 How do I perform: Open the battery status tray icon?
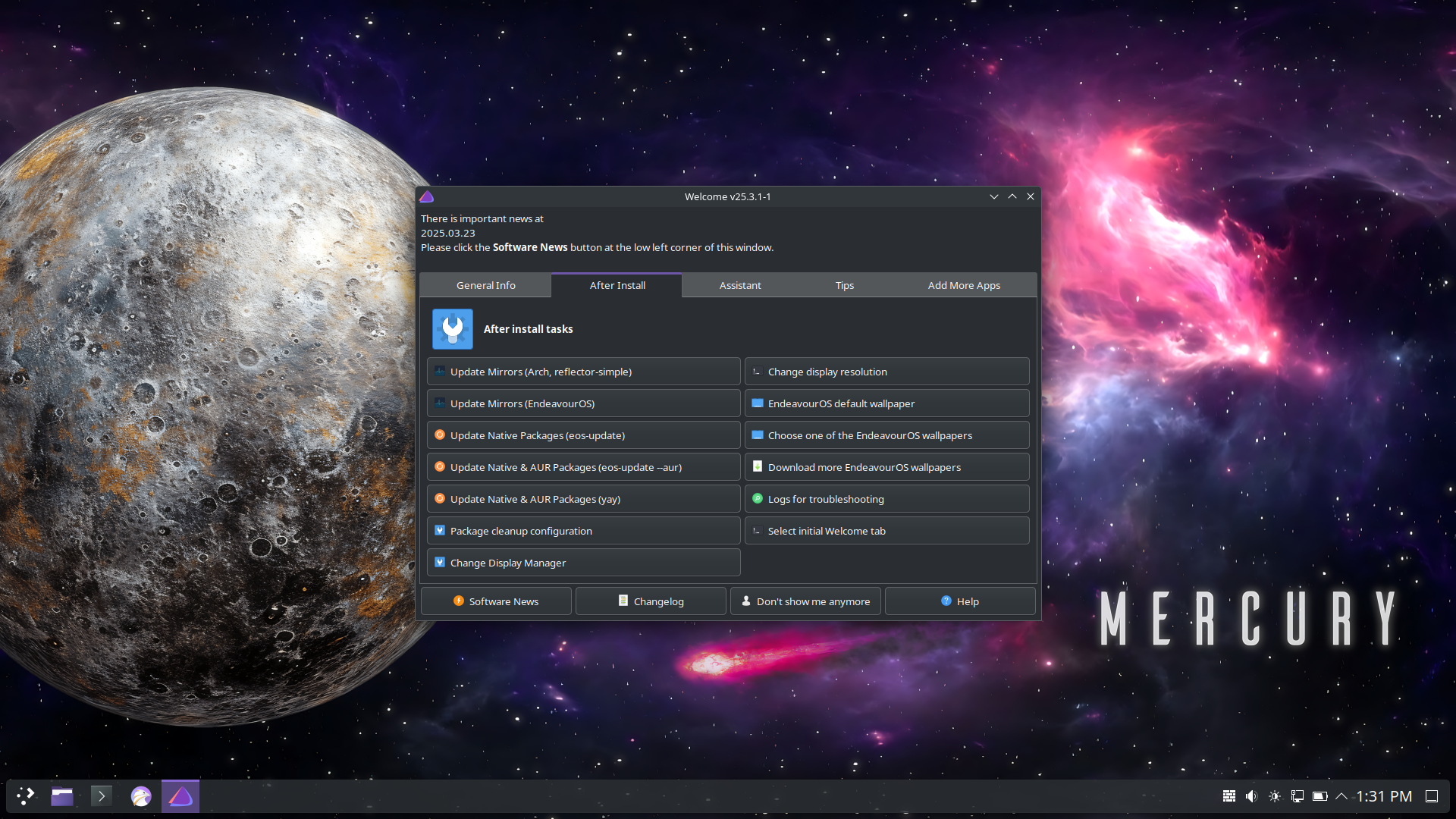coord(1319,796)
